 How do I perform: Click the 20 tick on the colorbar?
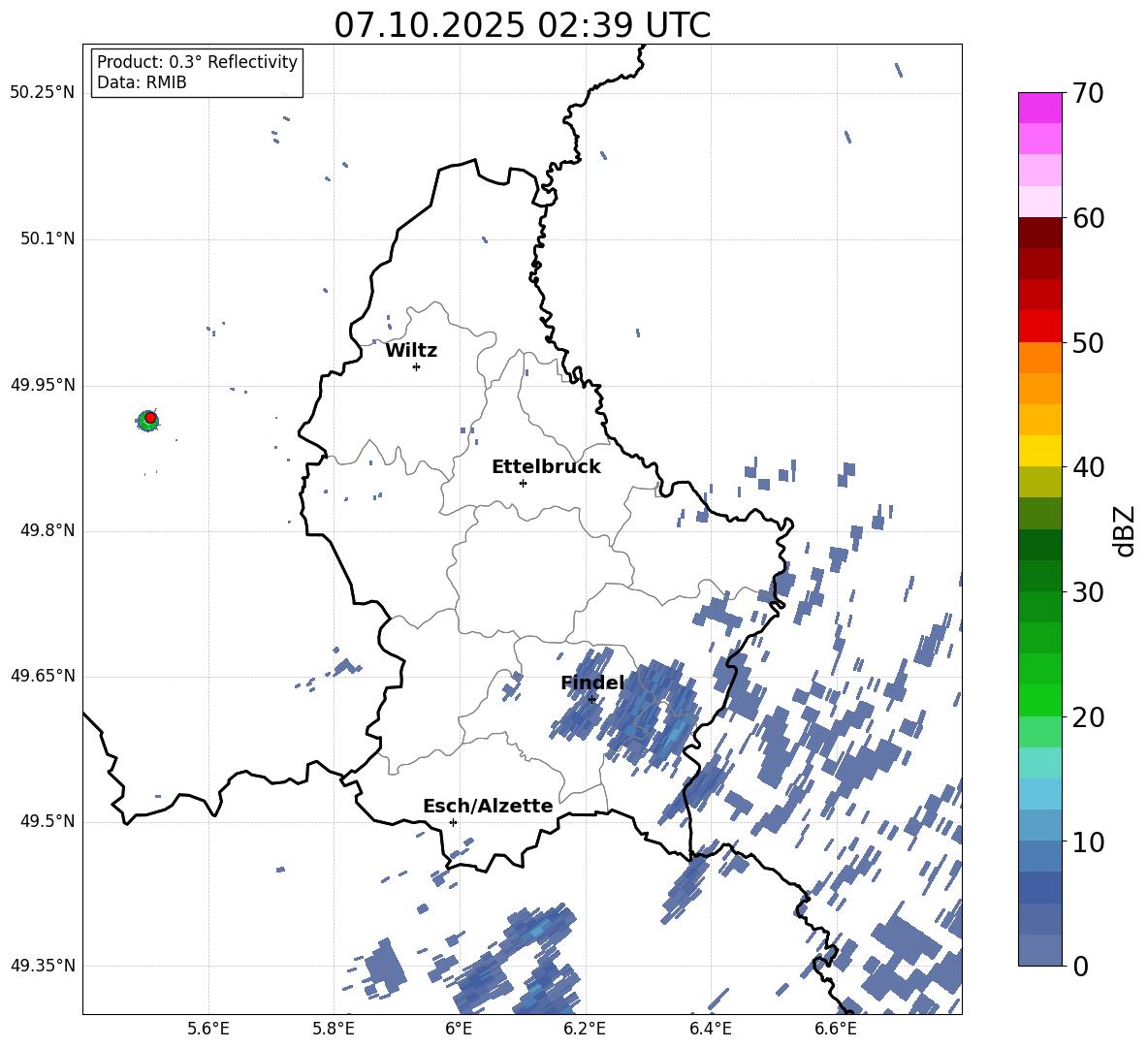pos(1087,717)
